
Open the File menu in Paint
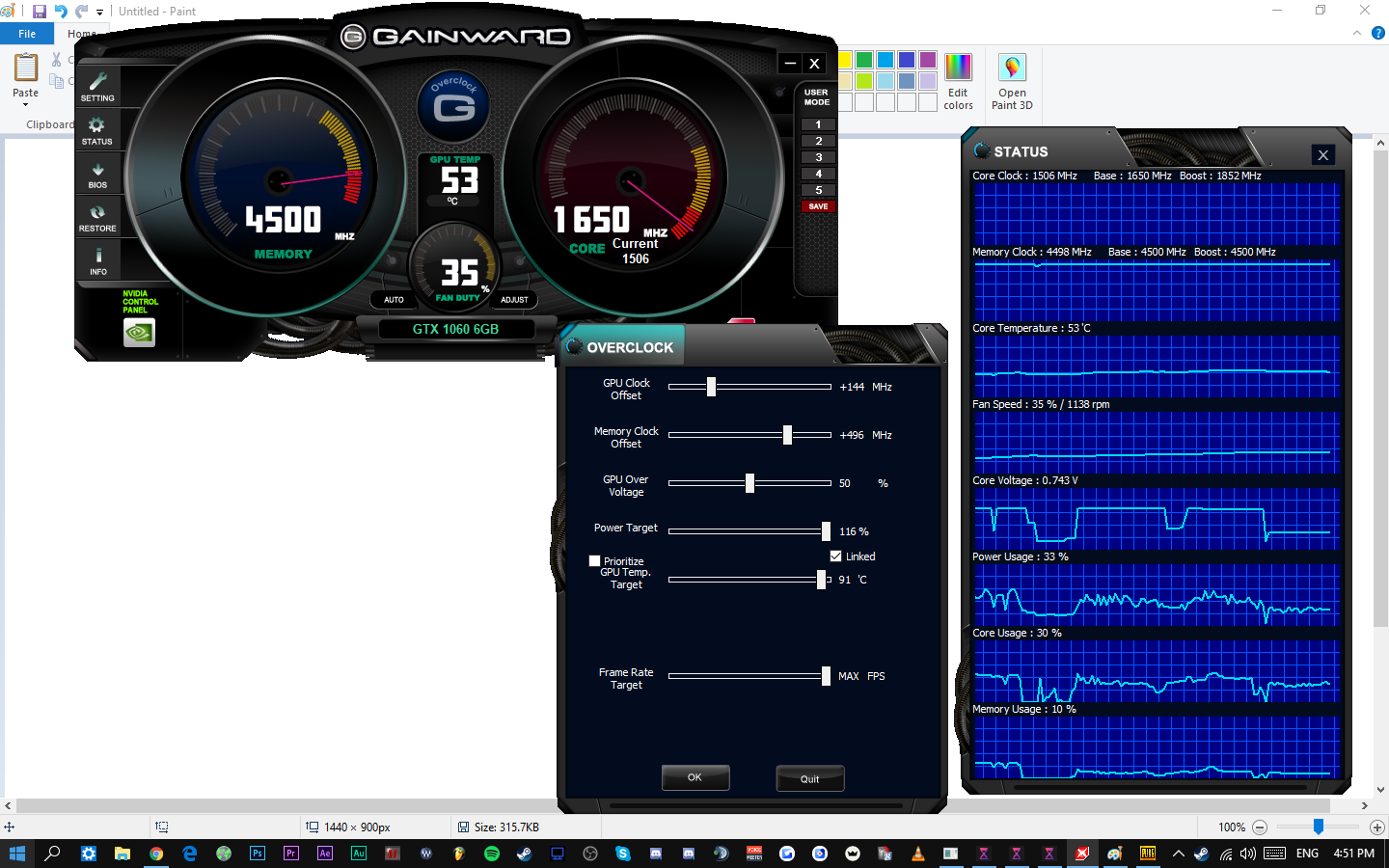click(27, 34)
